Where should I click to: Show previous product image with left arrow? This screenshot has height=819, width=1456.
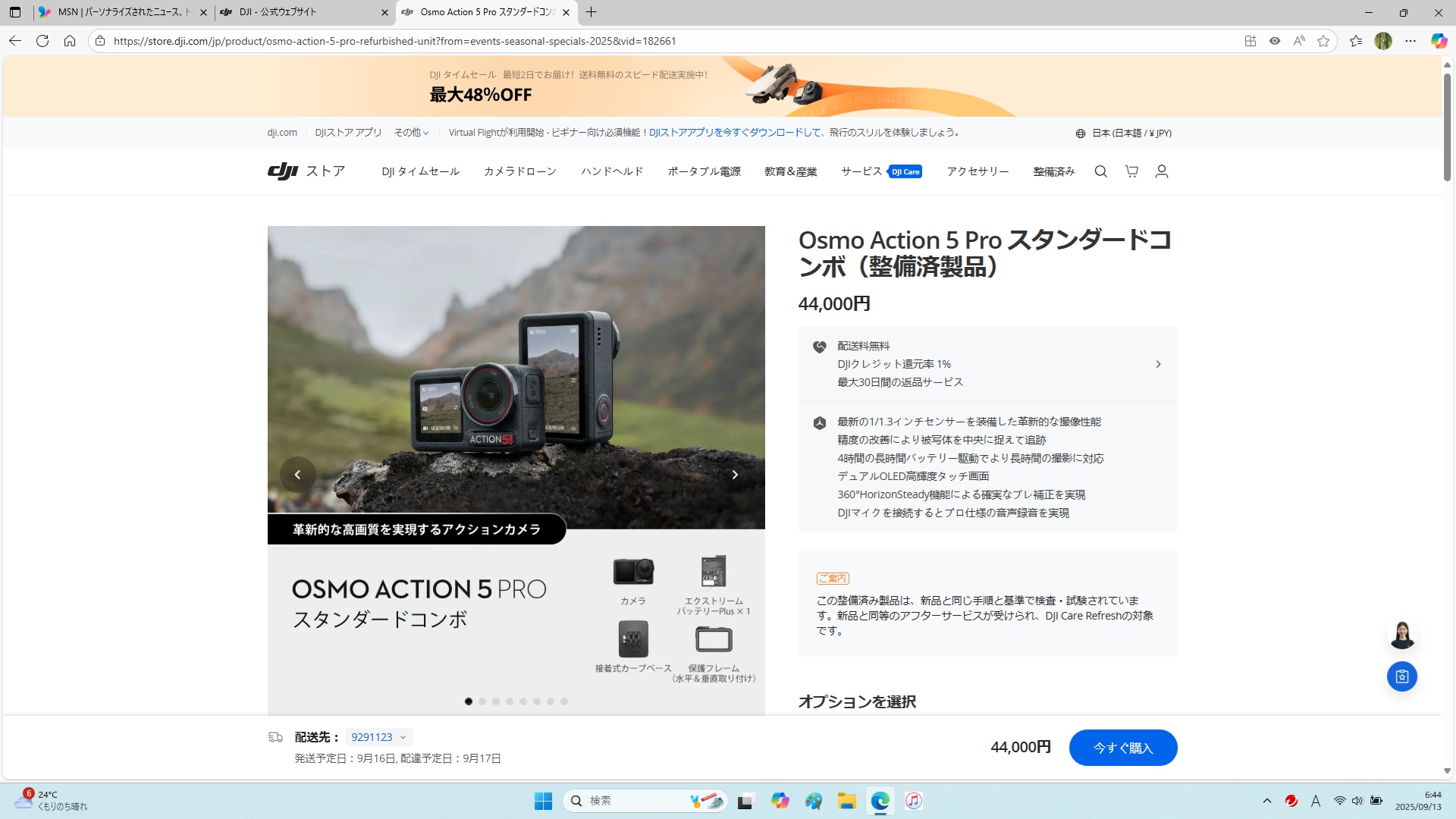coord(298,475)
